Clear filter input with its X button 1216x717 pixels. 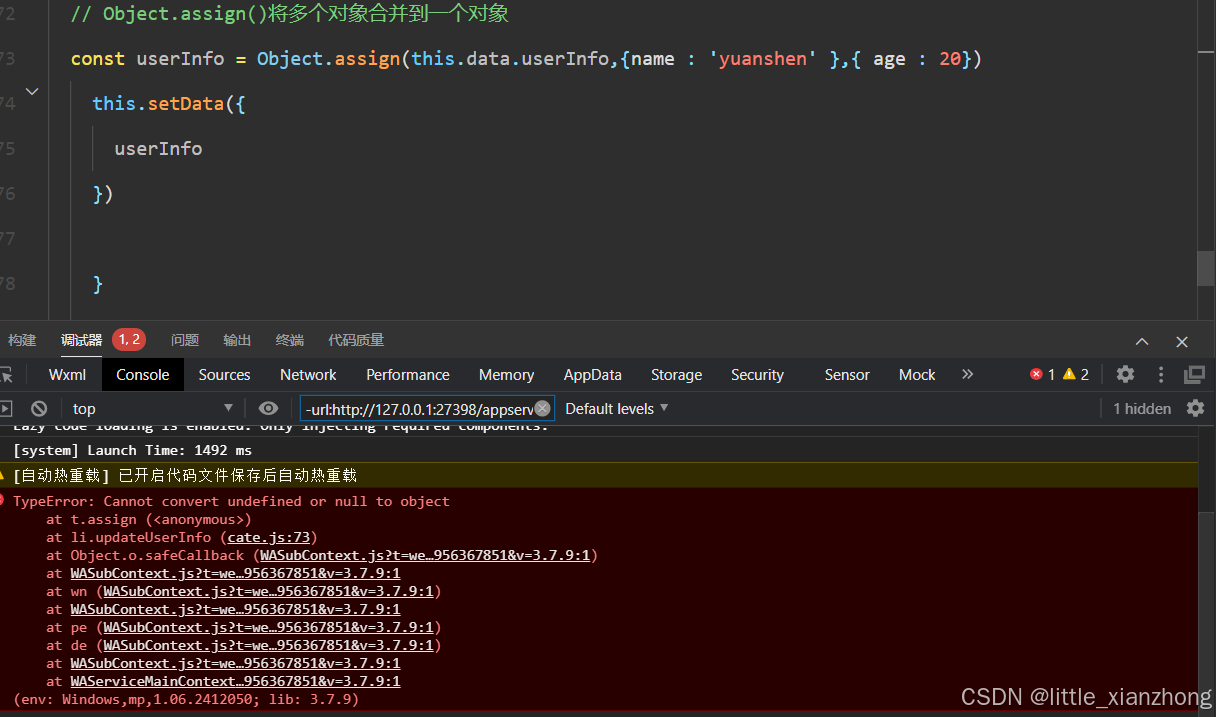[x=542, y=408]
